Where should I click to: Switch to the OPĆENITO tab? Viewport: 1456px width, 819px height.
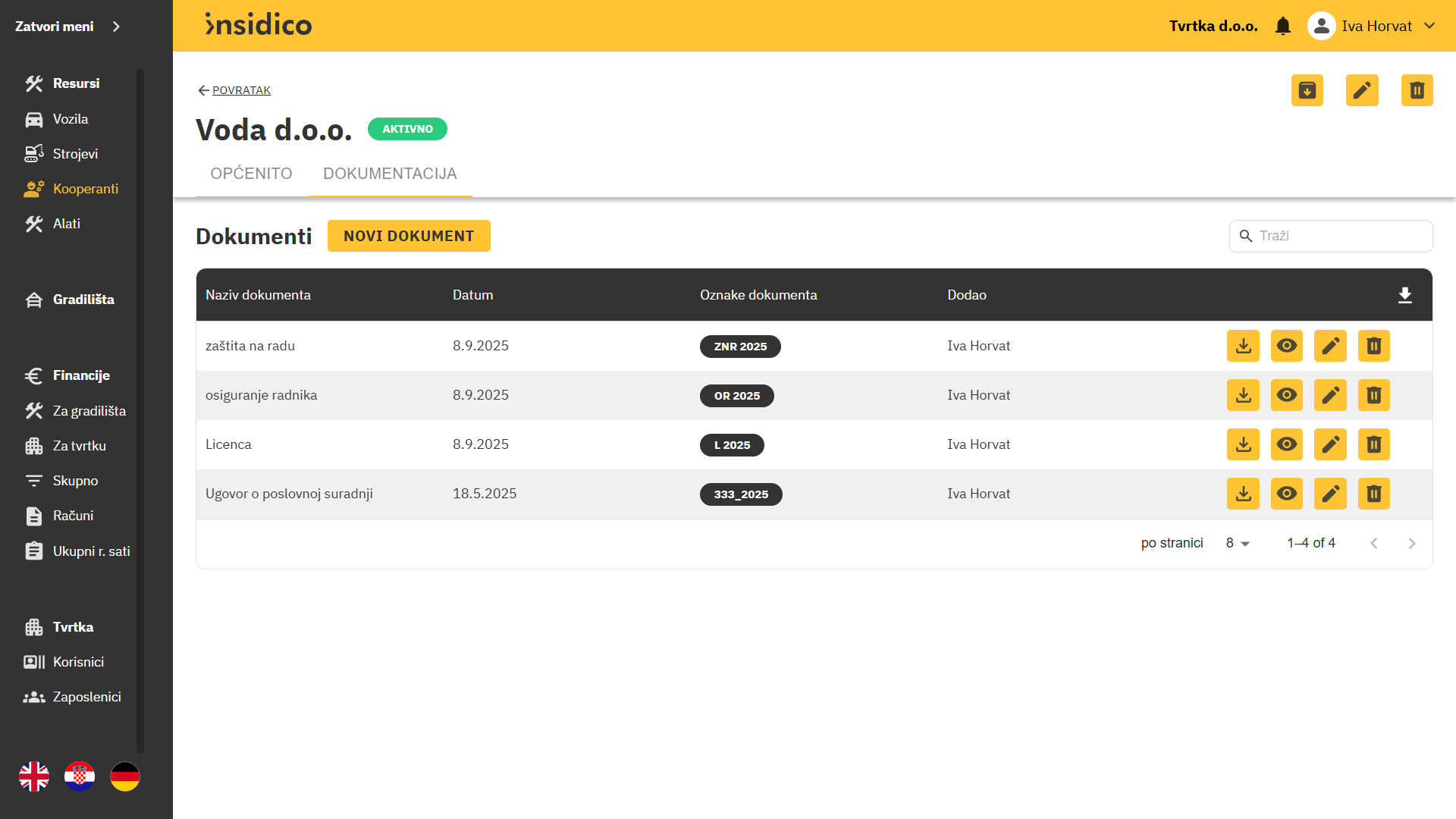pos(251,174)
